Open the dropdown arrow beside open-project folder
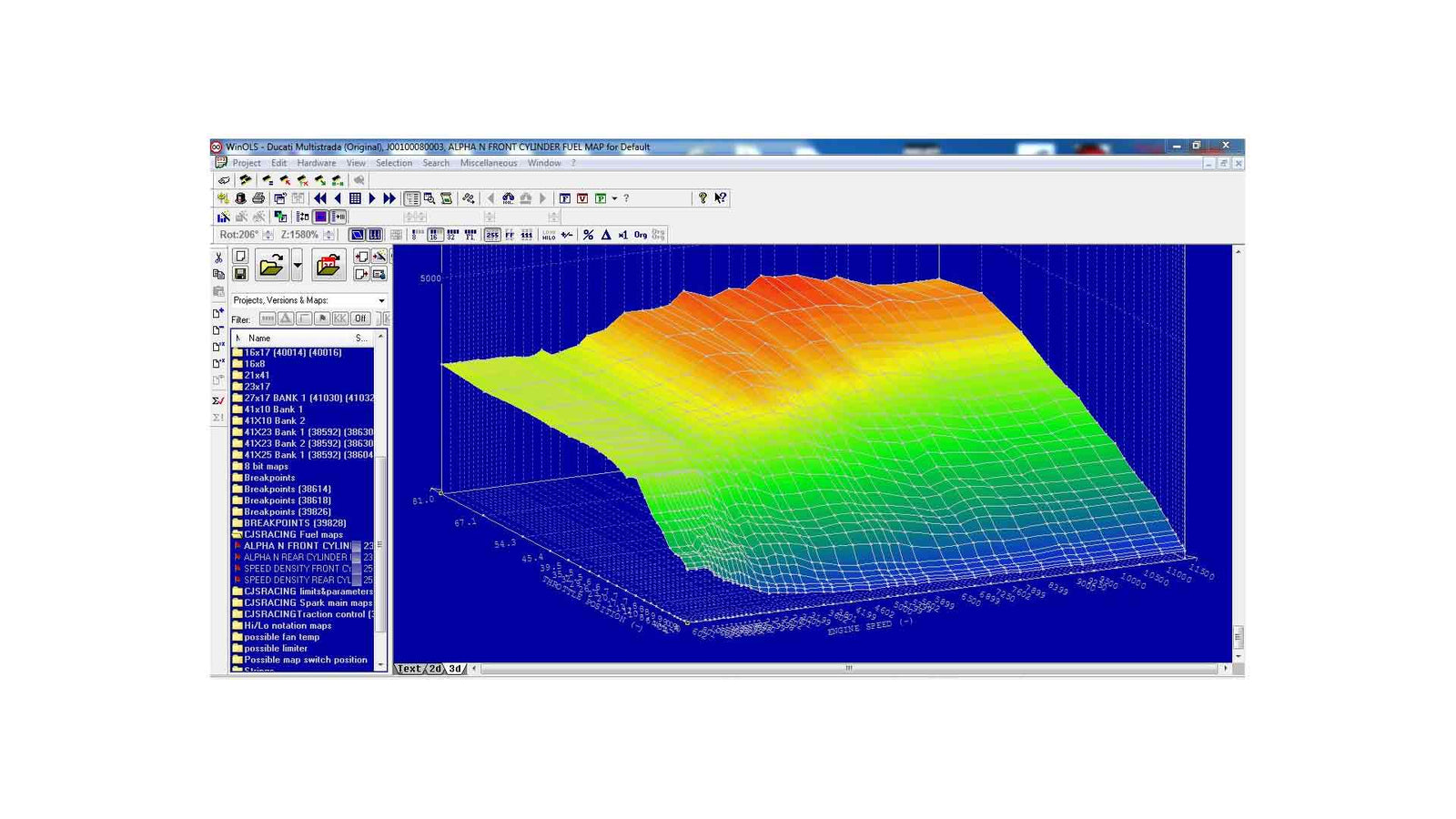1456x819 pixels. click(297, 266)
